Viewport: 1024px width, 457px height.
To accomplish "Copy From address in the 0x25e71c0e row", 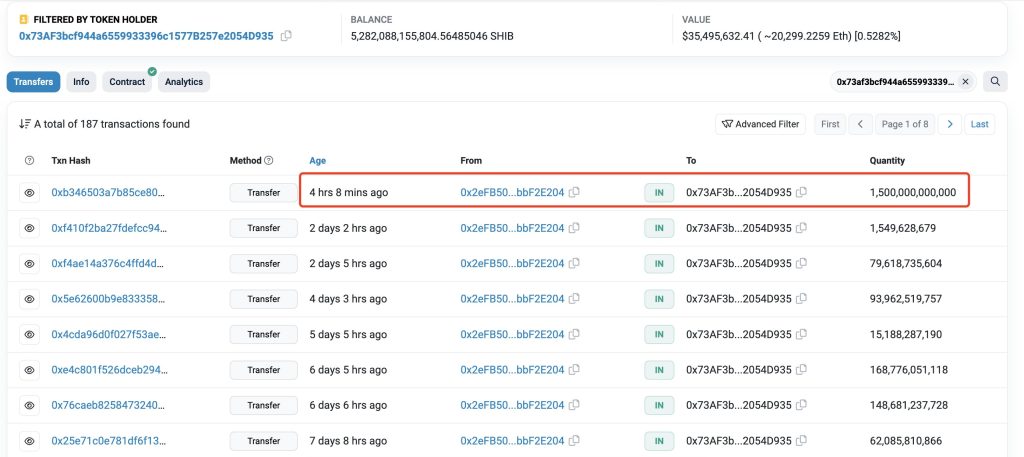I will tap(575, 441).
